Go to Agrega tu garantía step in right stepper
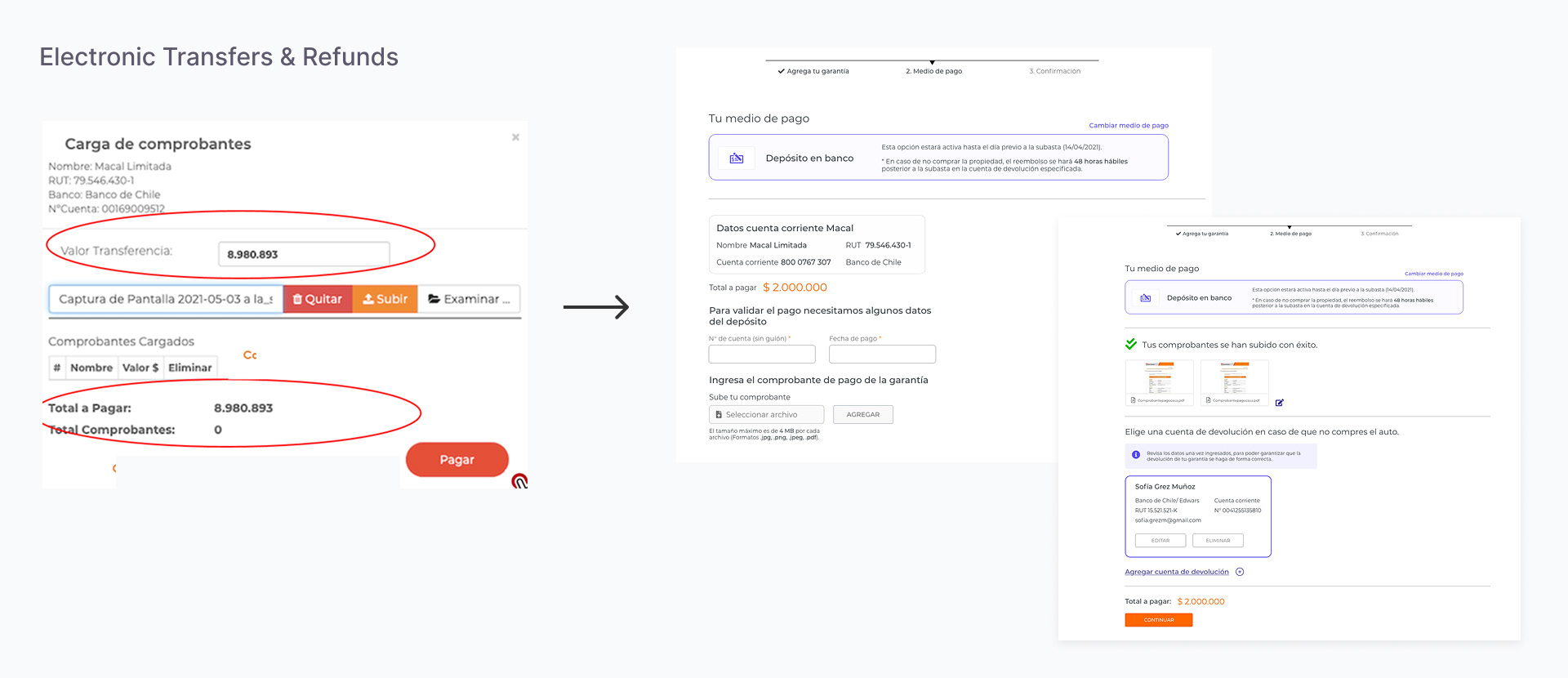Screen dimensions: 1568x678 [x=1202, y=234]
